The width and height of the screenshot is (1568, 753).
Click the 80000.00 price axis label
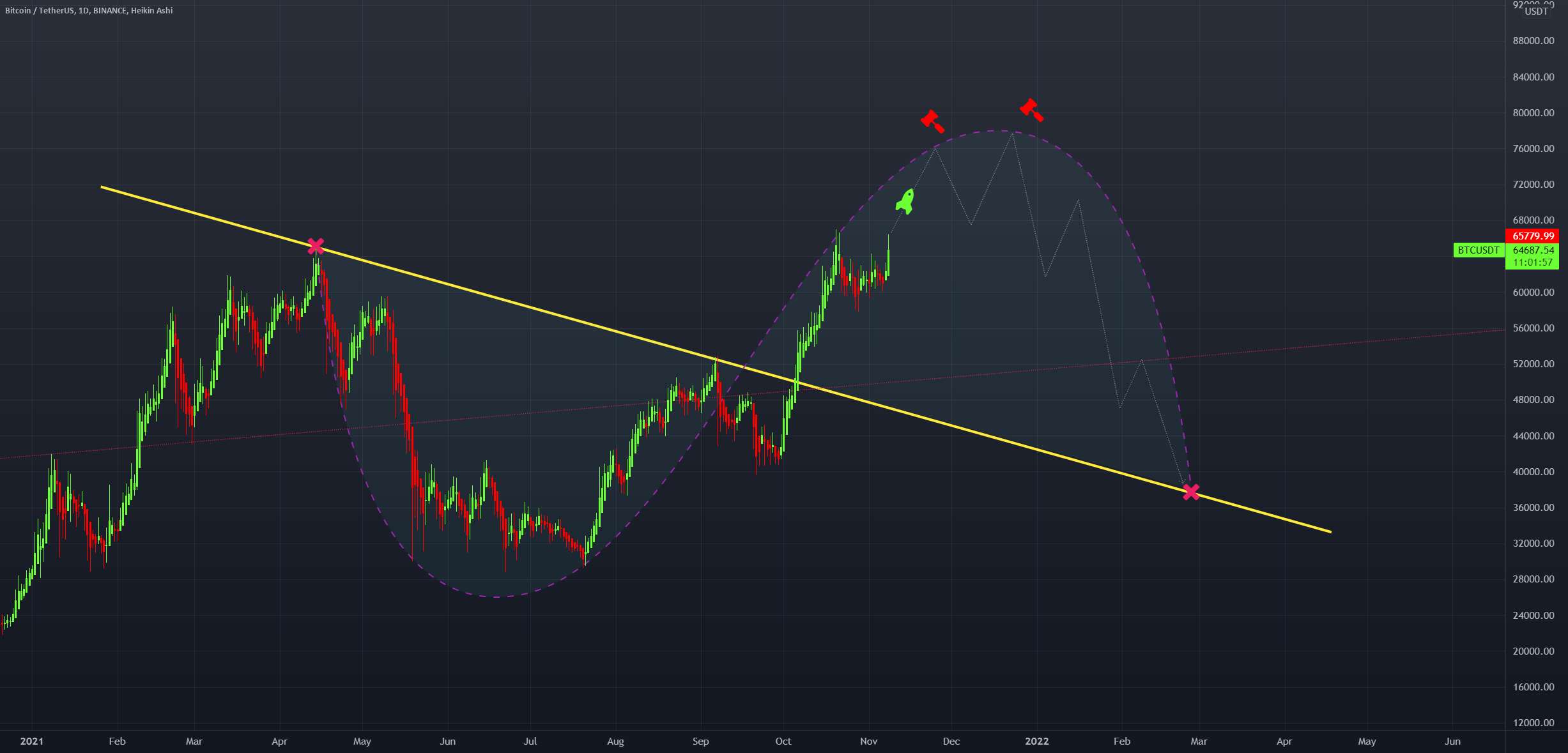point(1533,112)
